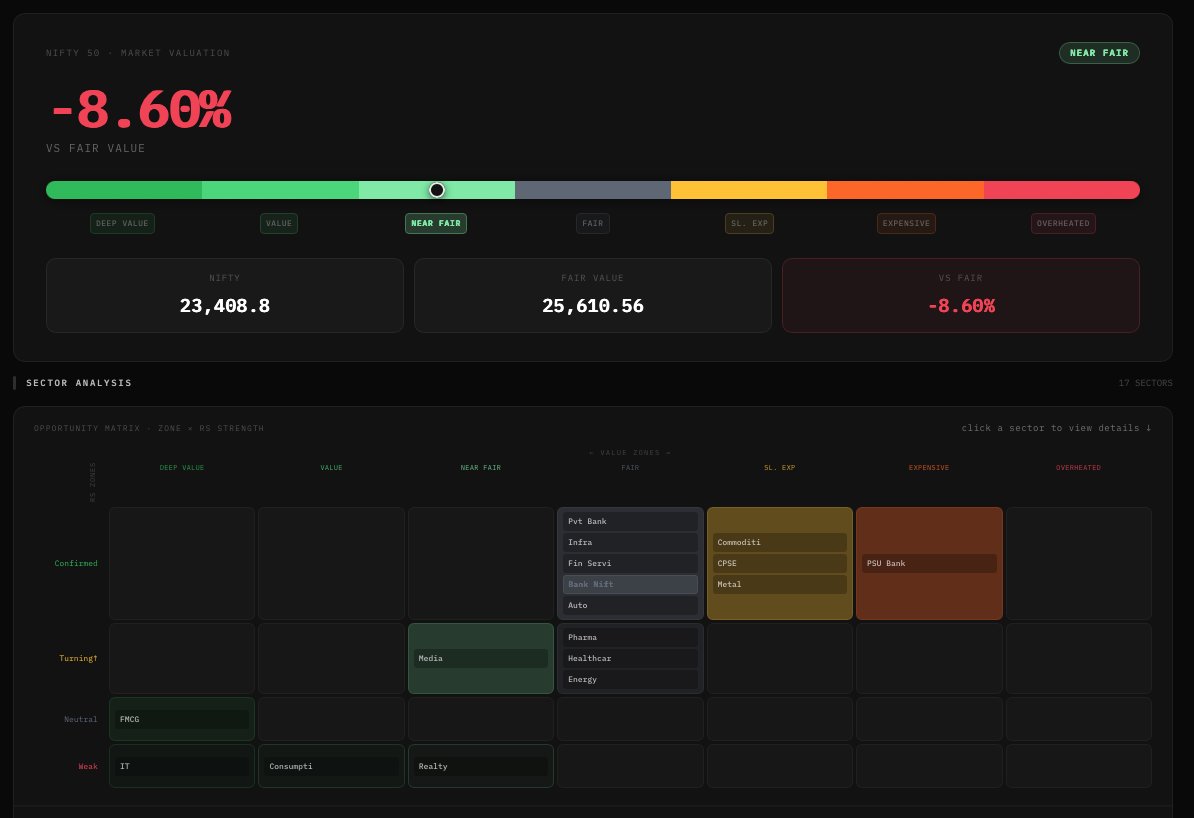Screen dimensions: 1194x818
Task: Click the SECTOR ANALYSIS heading
Action: [79, 383]
